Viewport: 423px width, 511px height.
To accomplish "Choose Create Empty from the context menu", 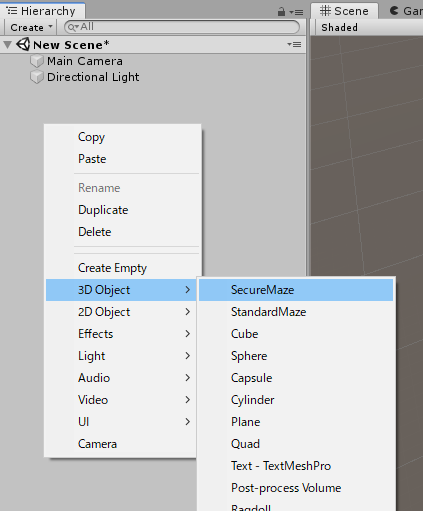I will (123, 268).
